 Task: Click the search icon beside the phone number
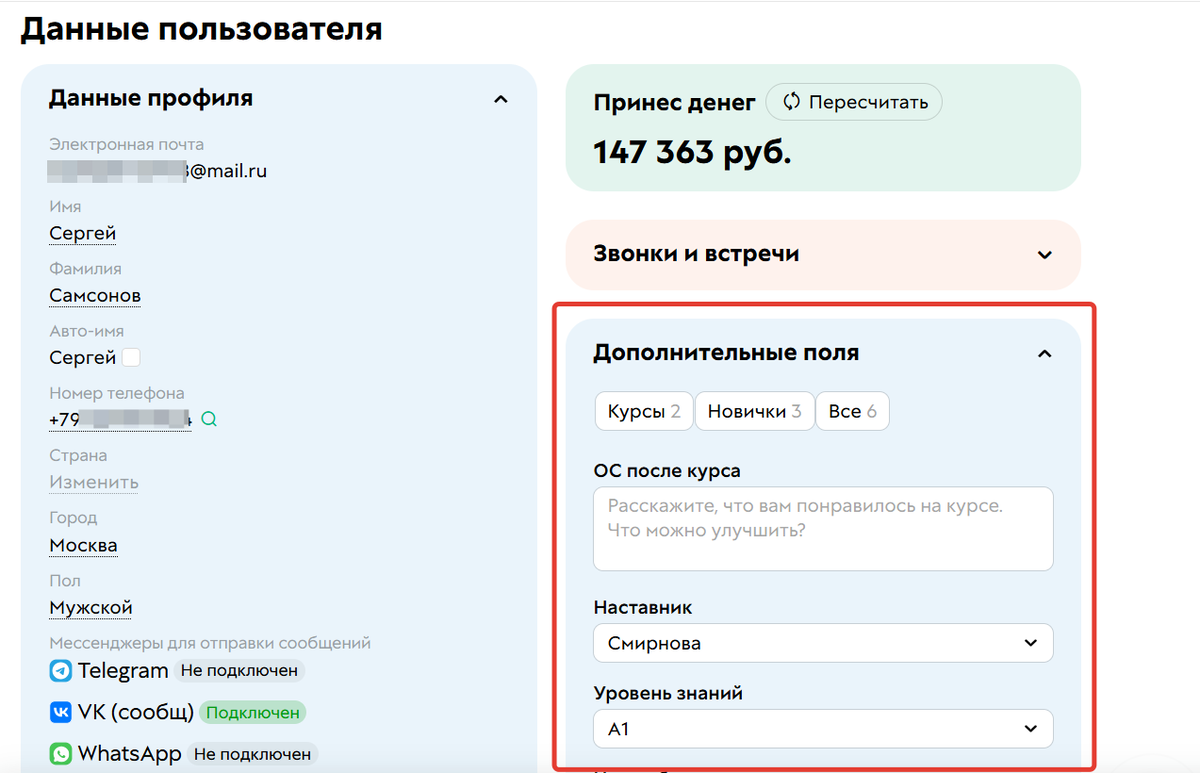tap(208, 419)
